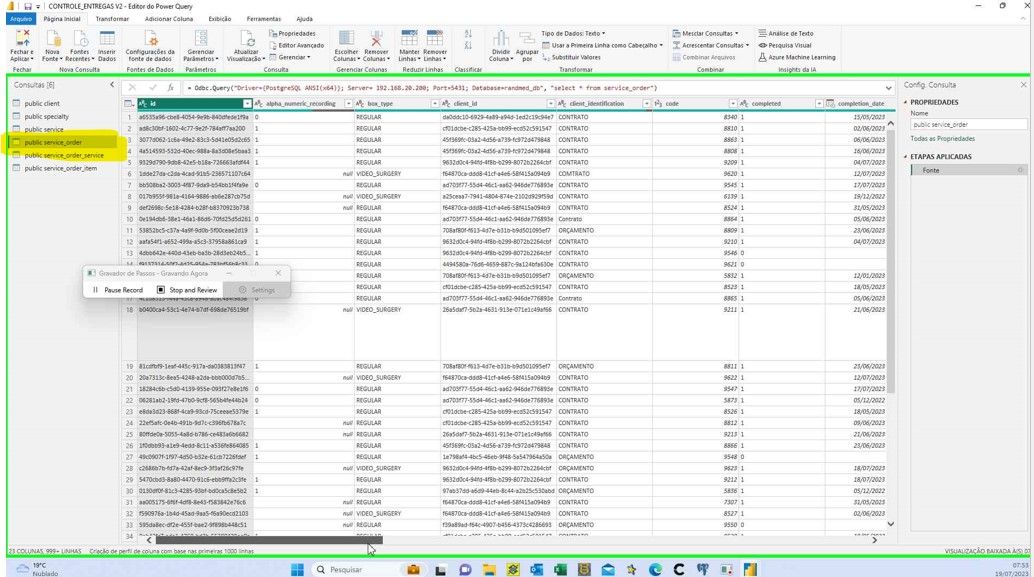
Task: Open Tipo de Dados: Texto dropdown
Action: (573, 33)
